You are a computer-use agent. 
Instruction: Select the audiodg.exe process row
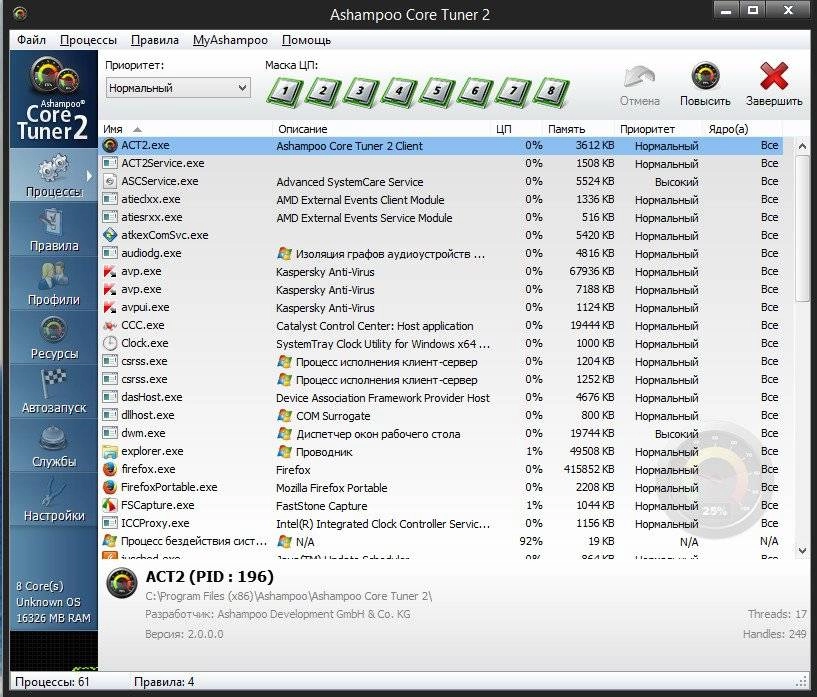click(x=441, y=253)
